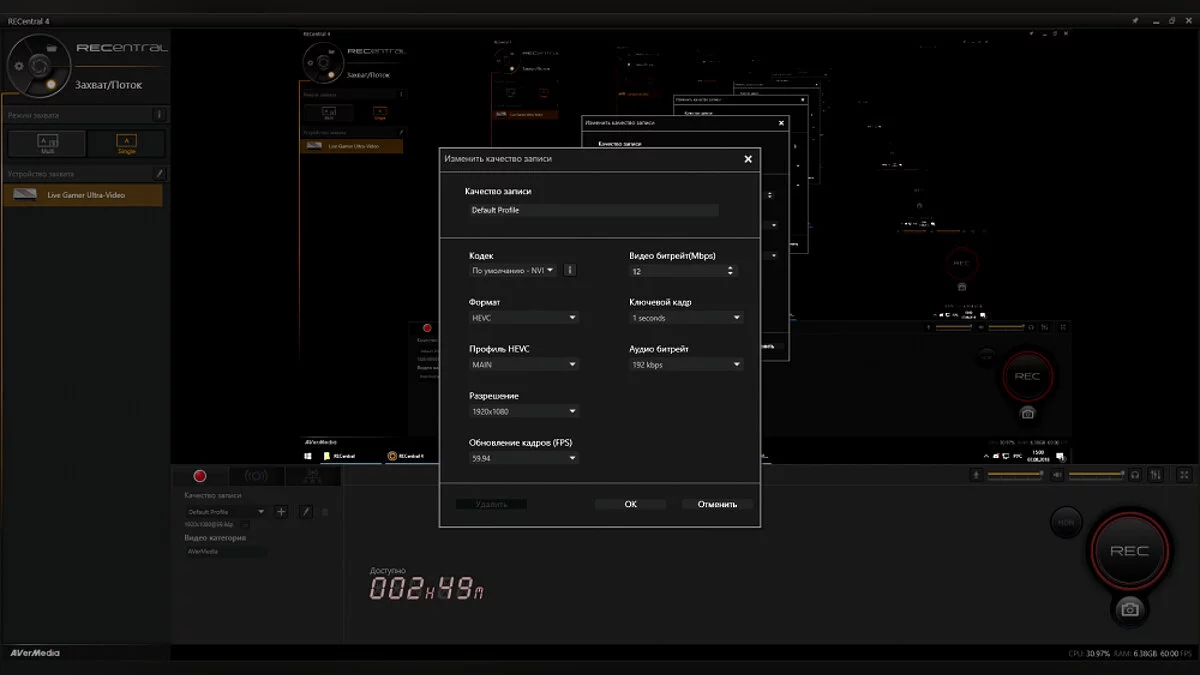Select the Live Gamer Ultra-Video device
1200x675 pixels.
tap(82, 195)
